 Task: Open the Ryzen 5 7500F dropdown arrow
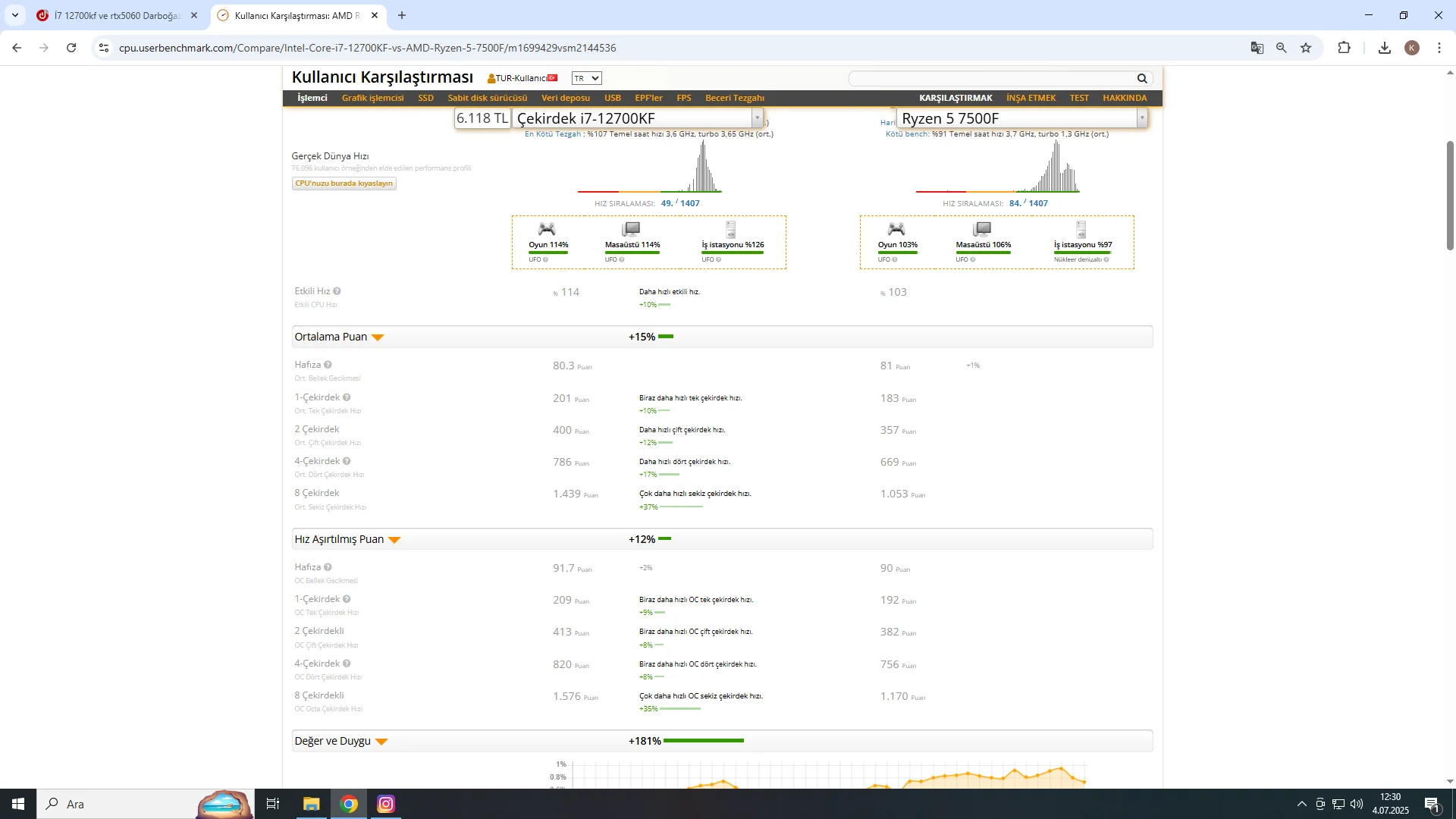coord(1141,118)
